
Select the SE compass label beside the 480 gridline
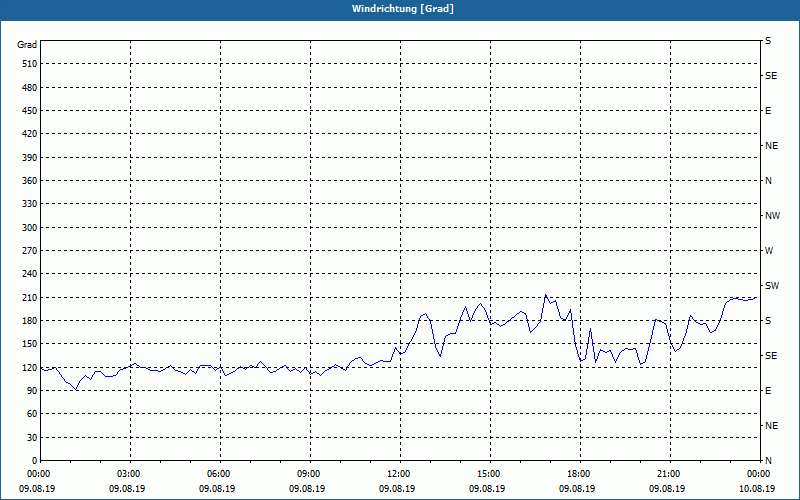[771, 76]
